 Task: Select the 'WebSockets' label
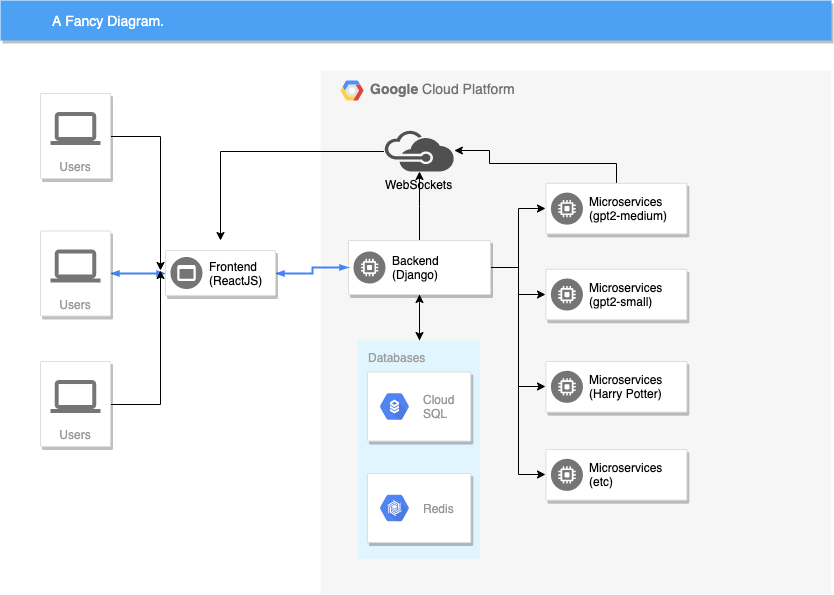(419, 185)
